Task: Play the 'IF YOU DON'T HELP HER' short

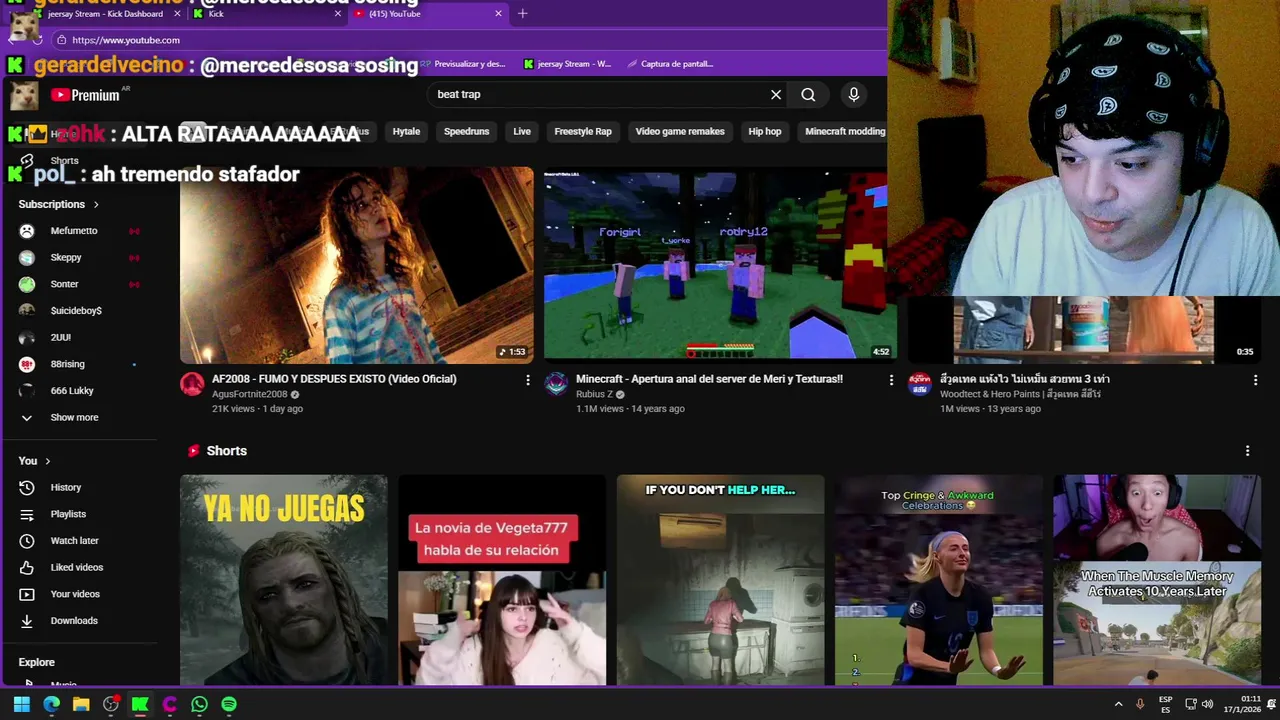Action: click(x=720, y=581)
